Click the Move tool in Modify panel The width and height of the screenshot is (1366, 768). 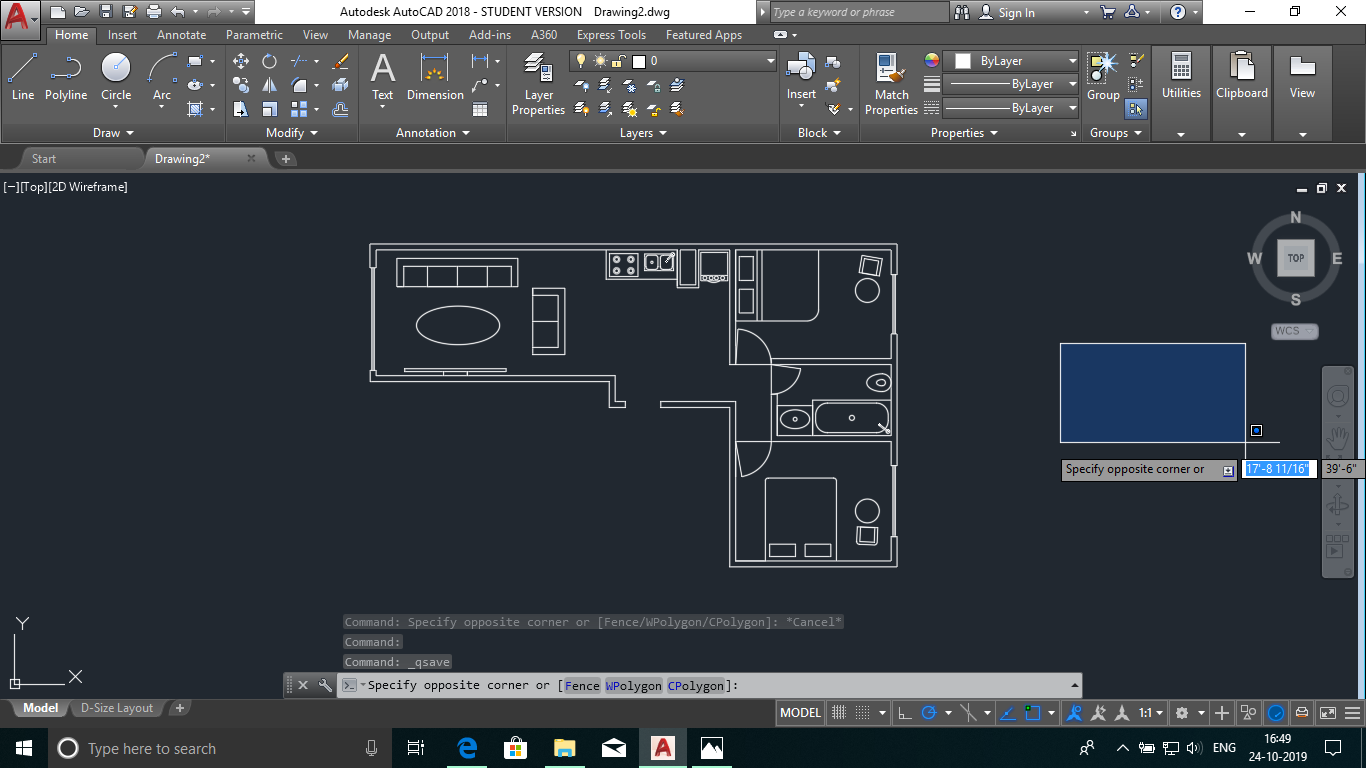(241, 61)
